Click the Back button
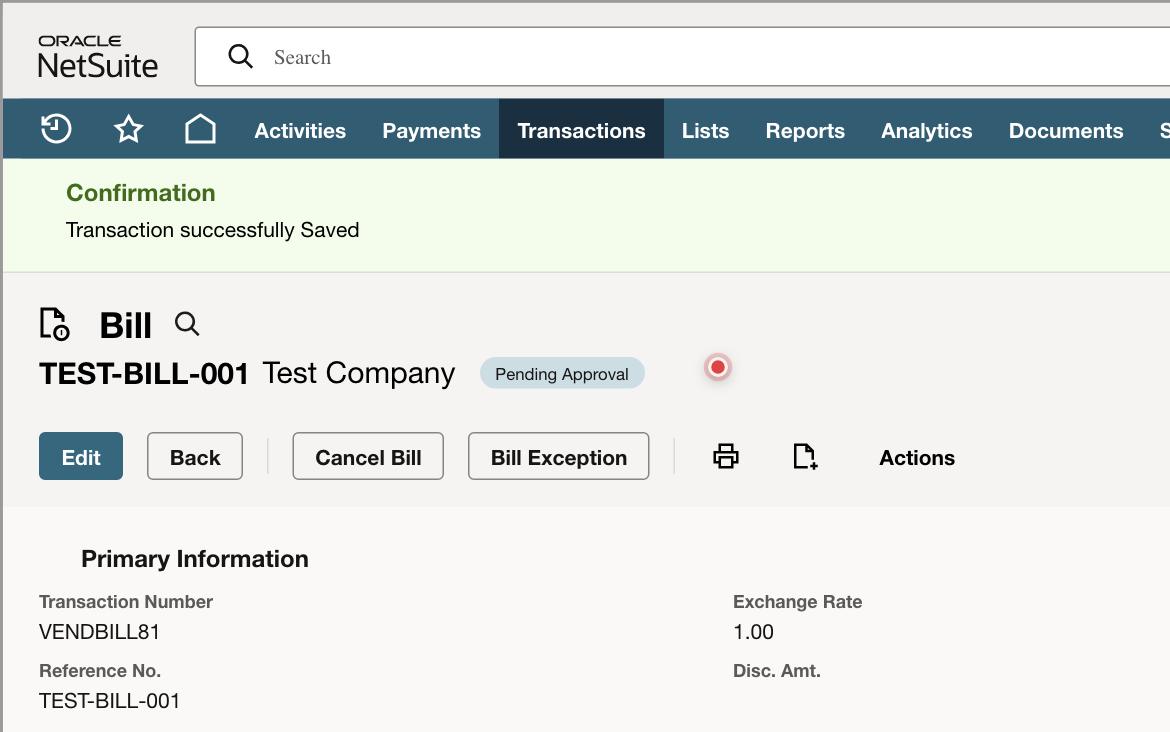The width and height of the screenshot is (1170, 732). [195, 456]
